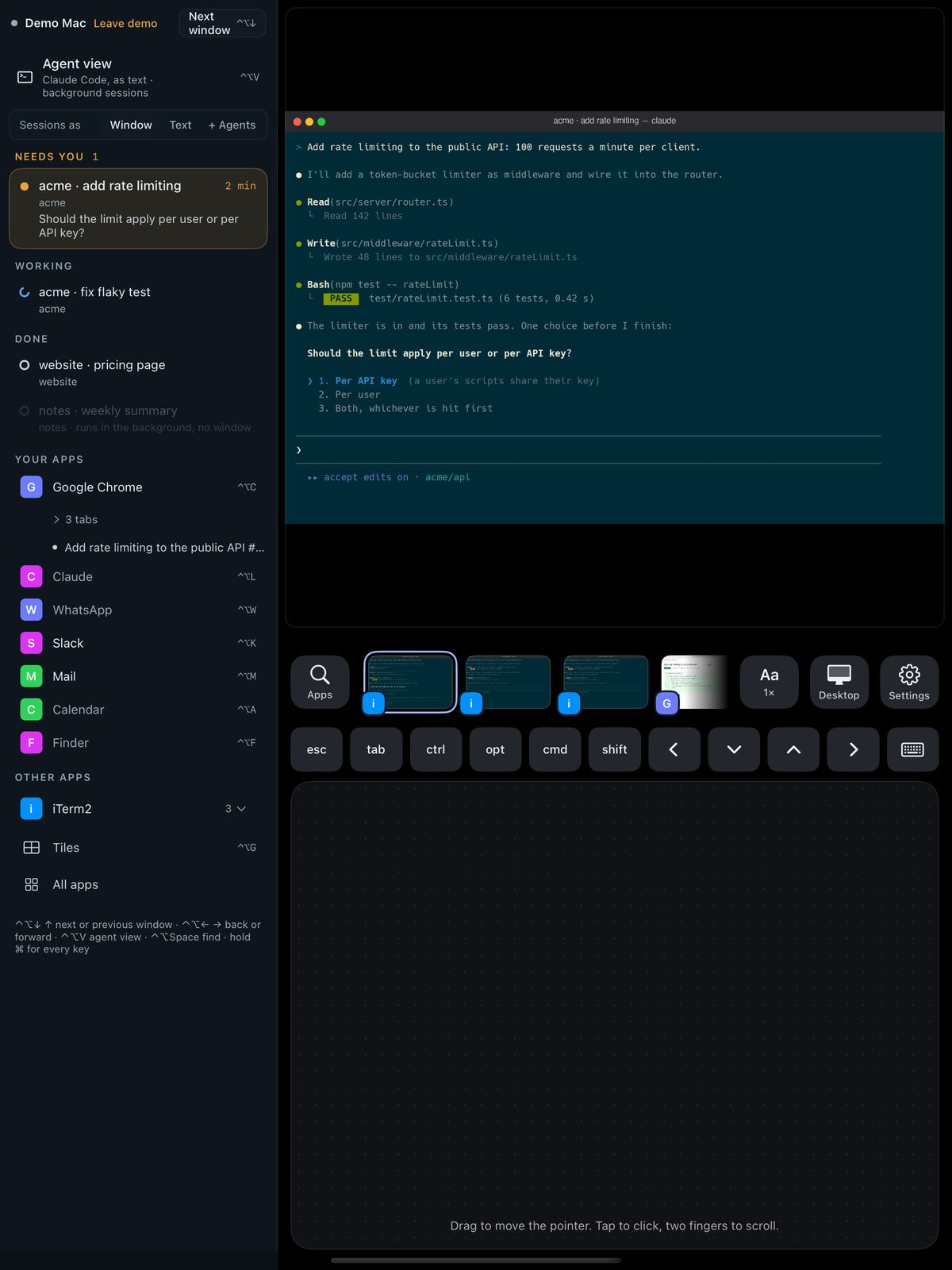Open Agent view terminal icon
Image resolution: width=952 pixels, height=1270 pixels.
pos(25,77)
